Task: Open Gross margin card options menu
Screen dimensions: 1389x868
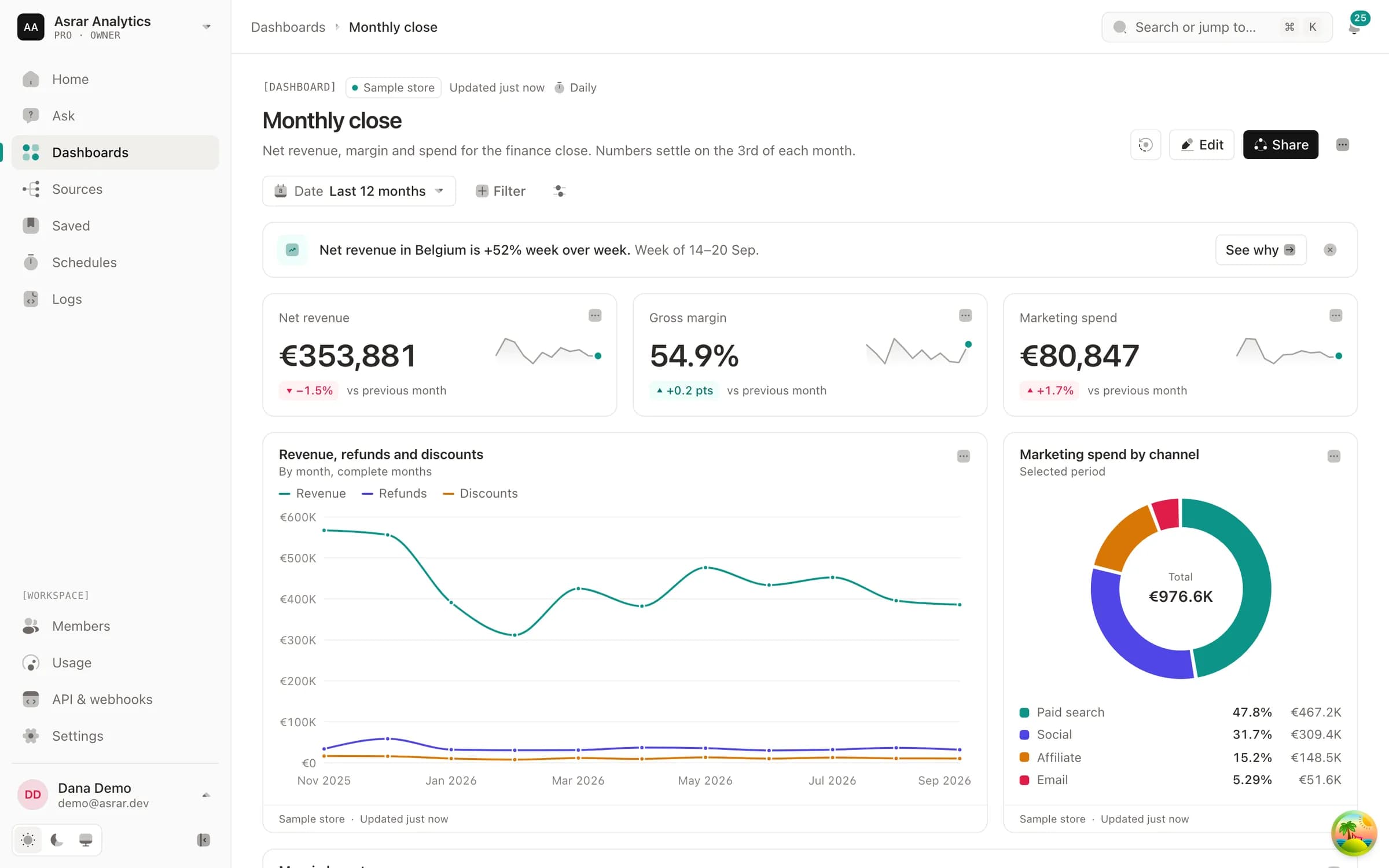Action: pyautogui.click(x=965, y=315)
